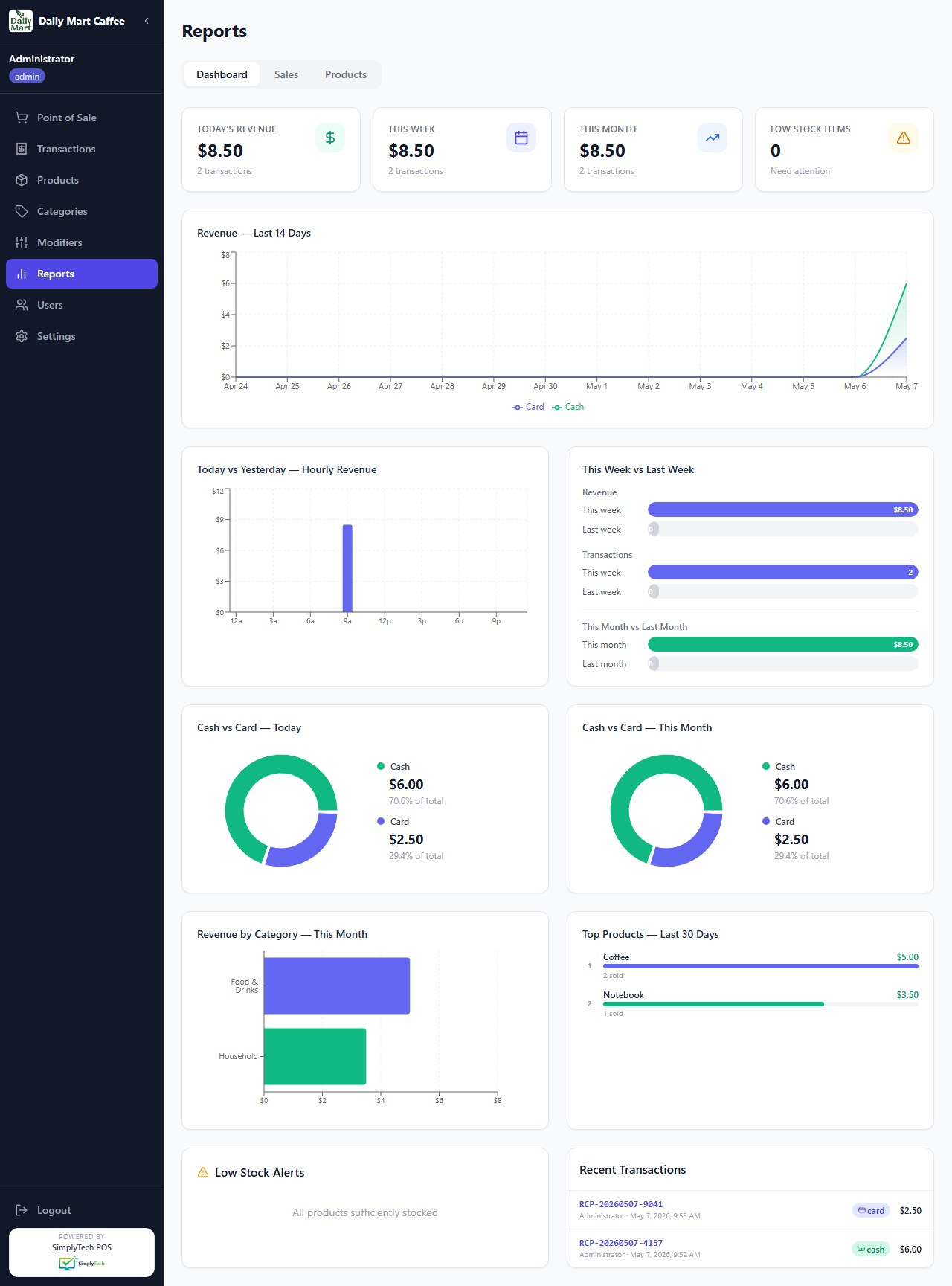Open receipt RCP-20260507-4157
Screen dimensions: 952x1286
(621, 1243)
